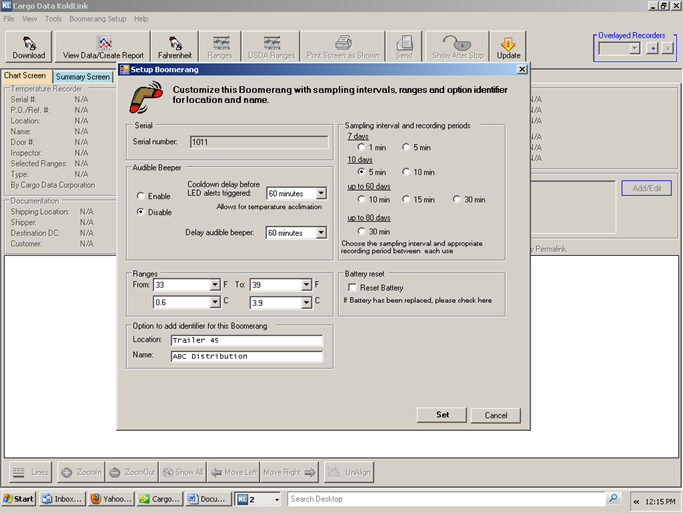Open Overlayed Recorders dropdown
The width and height of the screenshot is (683, 513).
pyautogui.click(x=634, y=48)
